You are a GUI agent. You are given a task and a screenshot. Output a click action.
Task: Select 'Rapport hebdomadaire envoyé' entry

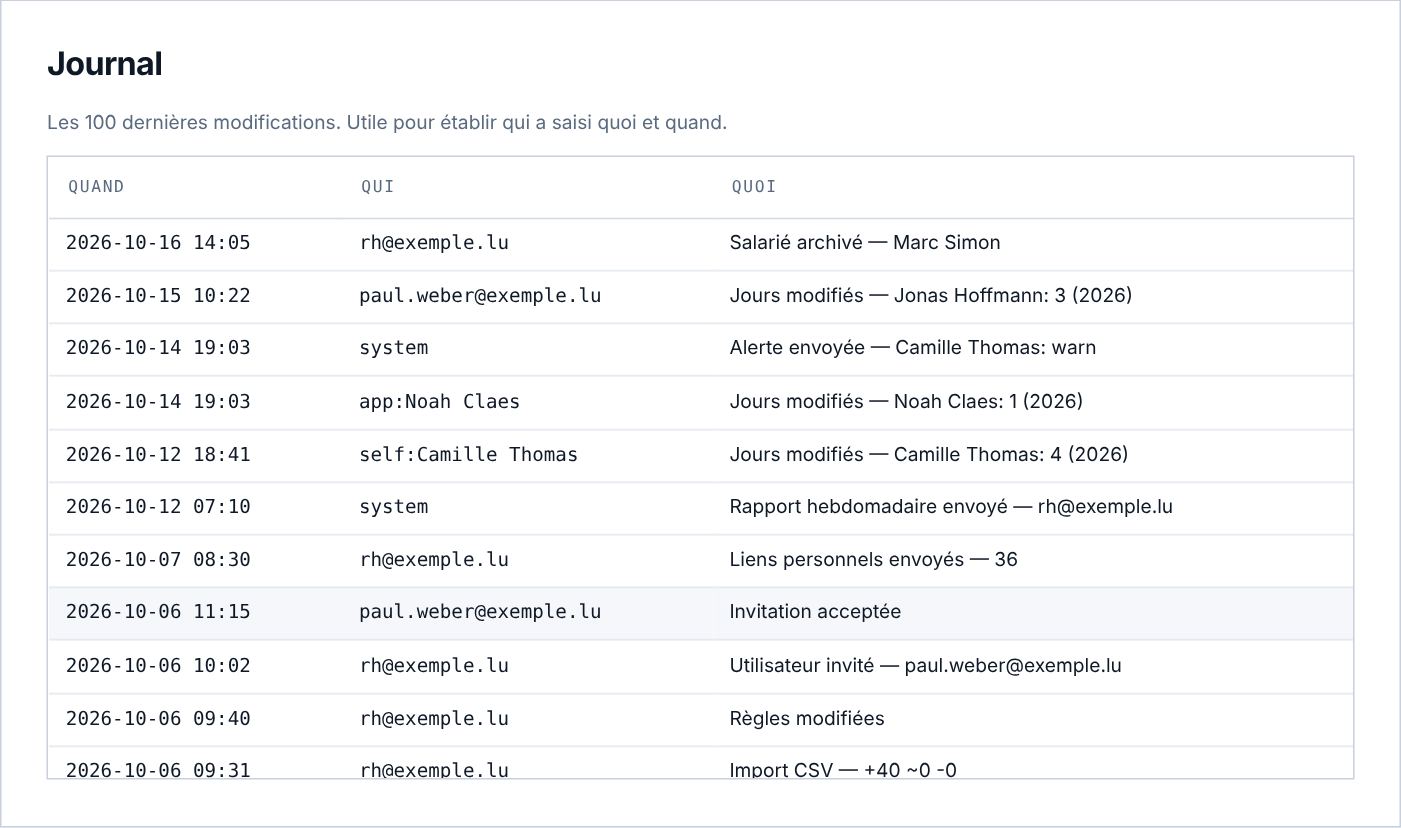pyautogui.click(x=951, y=507)
